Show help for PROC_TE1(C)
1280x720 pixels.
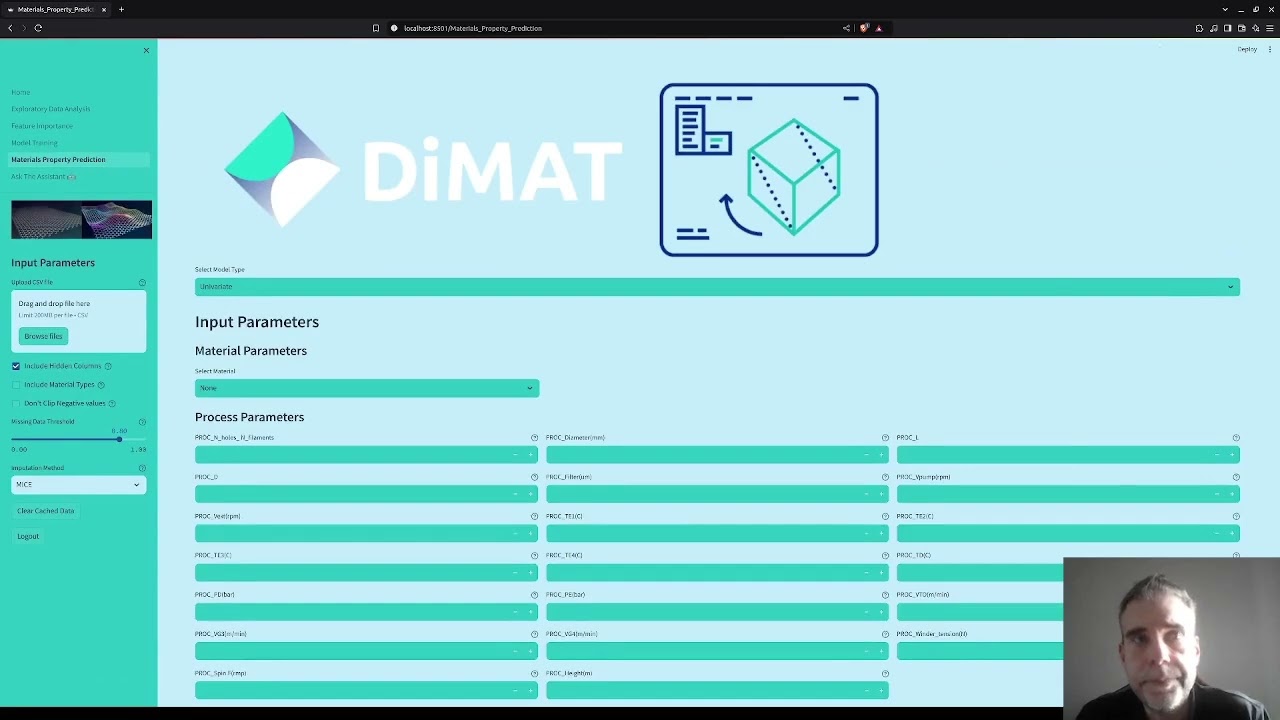point(885,516)
